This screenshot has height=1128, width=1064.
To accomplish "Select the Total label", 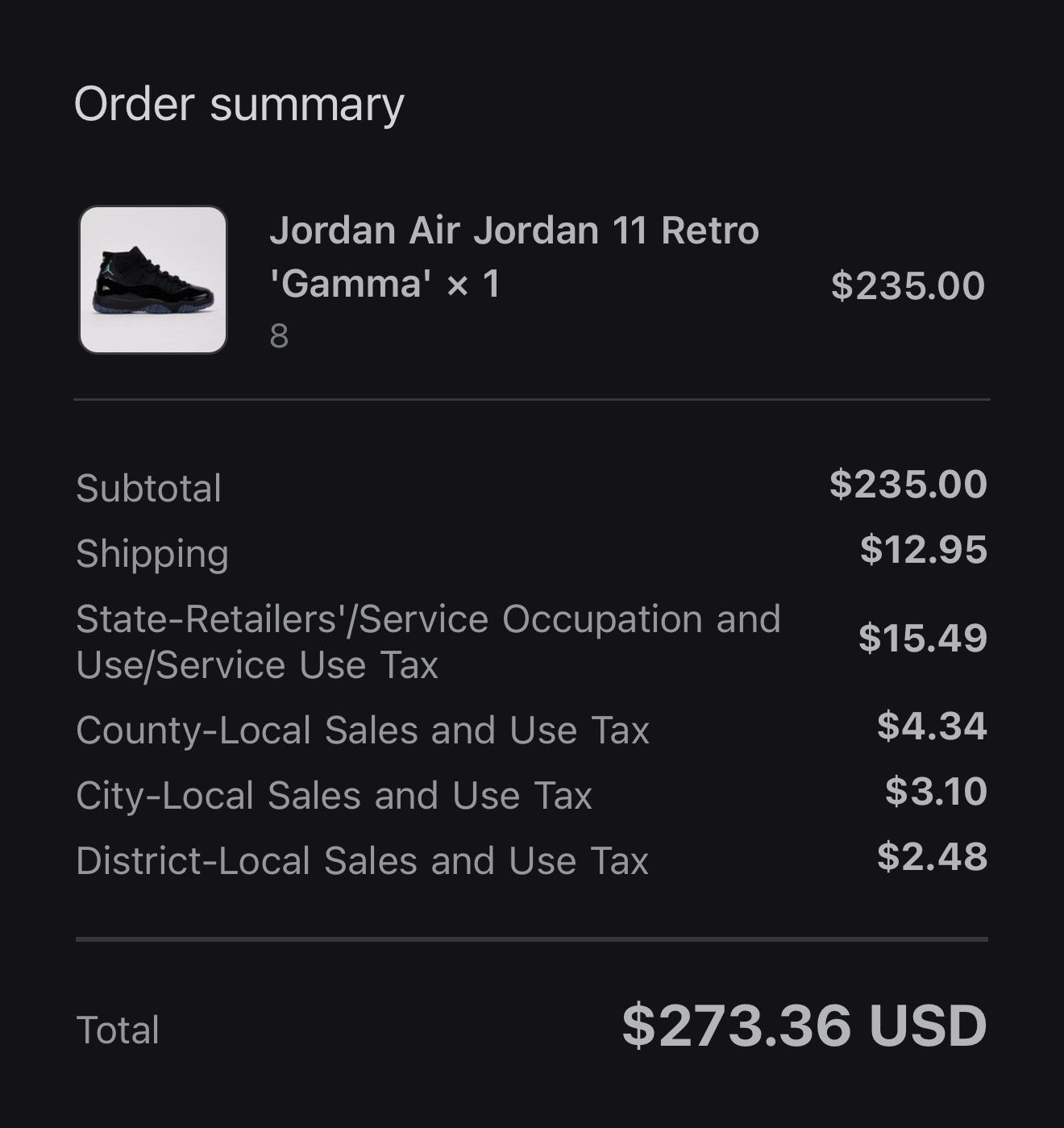I will [x=118, y=1030].
